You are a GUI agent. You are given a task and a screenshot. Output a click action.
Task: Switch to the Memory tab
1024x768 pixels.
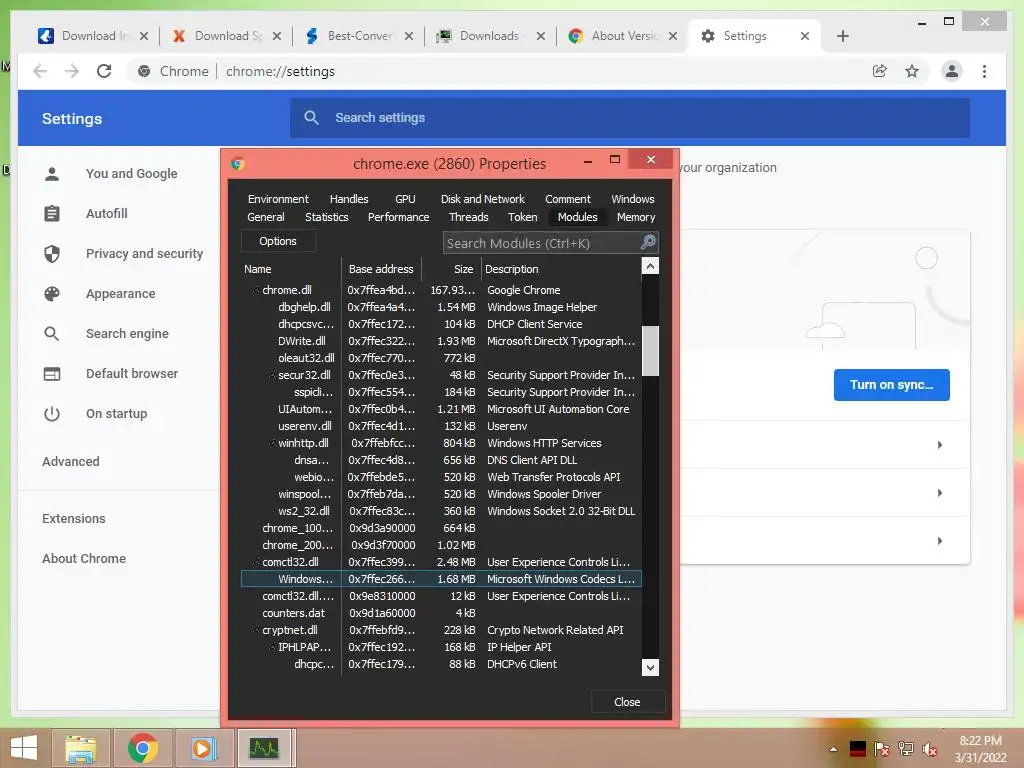tap(635, 217)
